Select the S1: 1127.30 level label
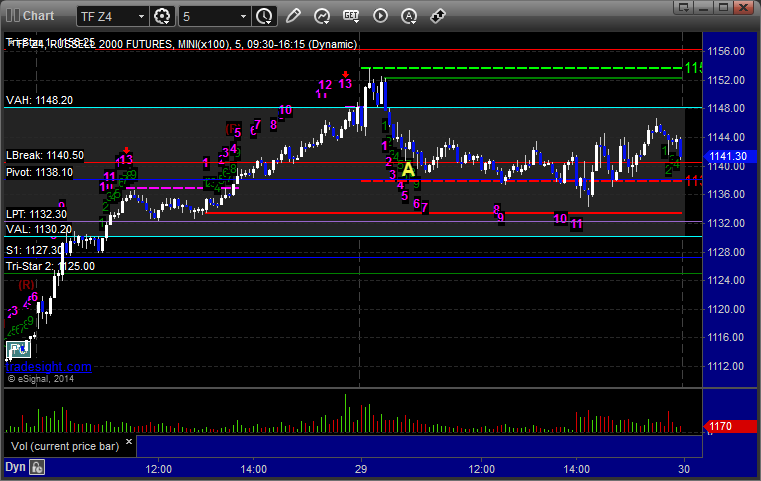Screen dimensions: 761x481 [34, 250]
